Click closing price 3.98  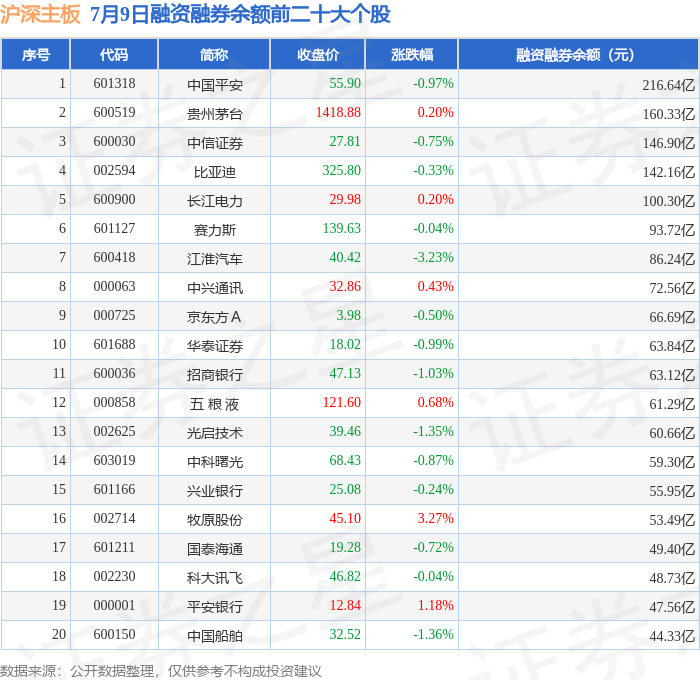click(x=349, y=315)
